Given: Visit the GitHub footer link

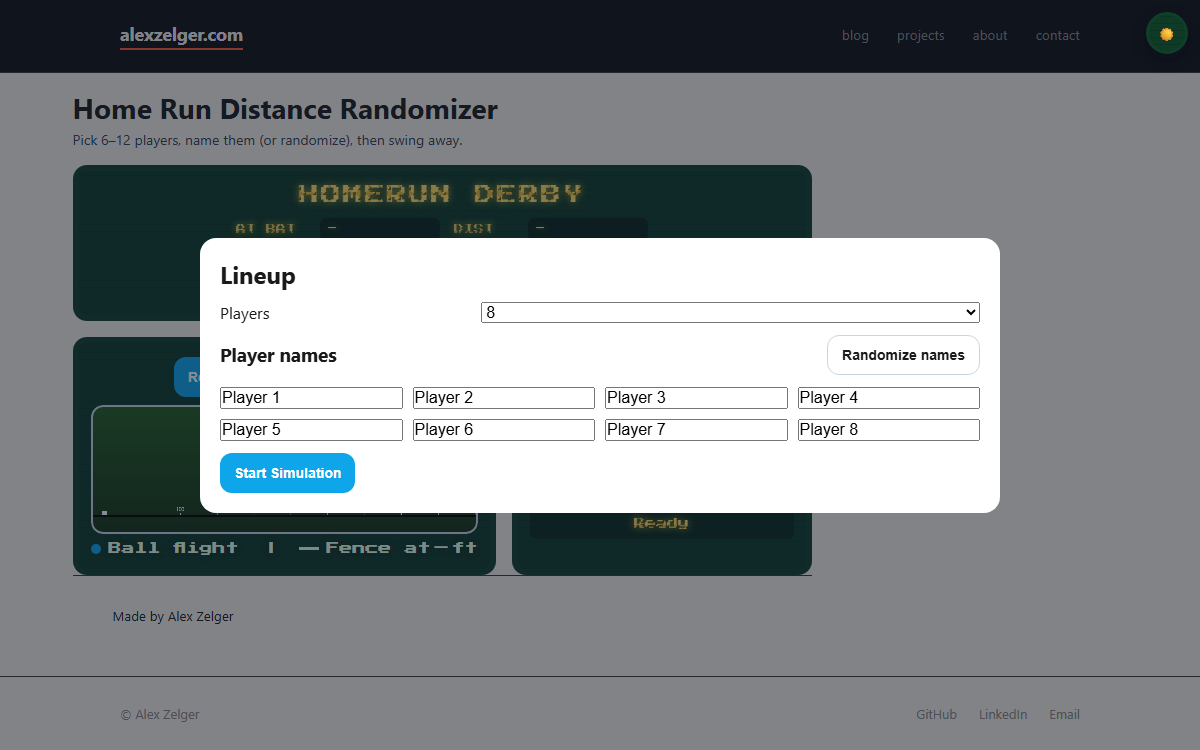Looking at the screenshot, I should point(936,714).
